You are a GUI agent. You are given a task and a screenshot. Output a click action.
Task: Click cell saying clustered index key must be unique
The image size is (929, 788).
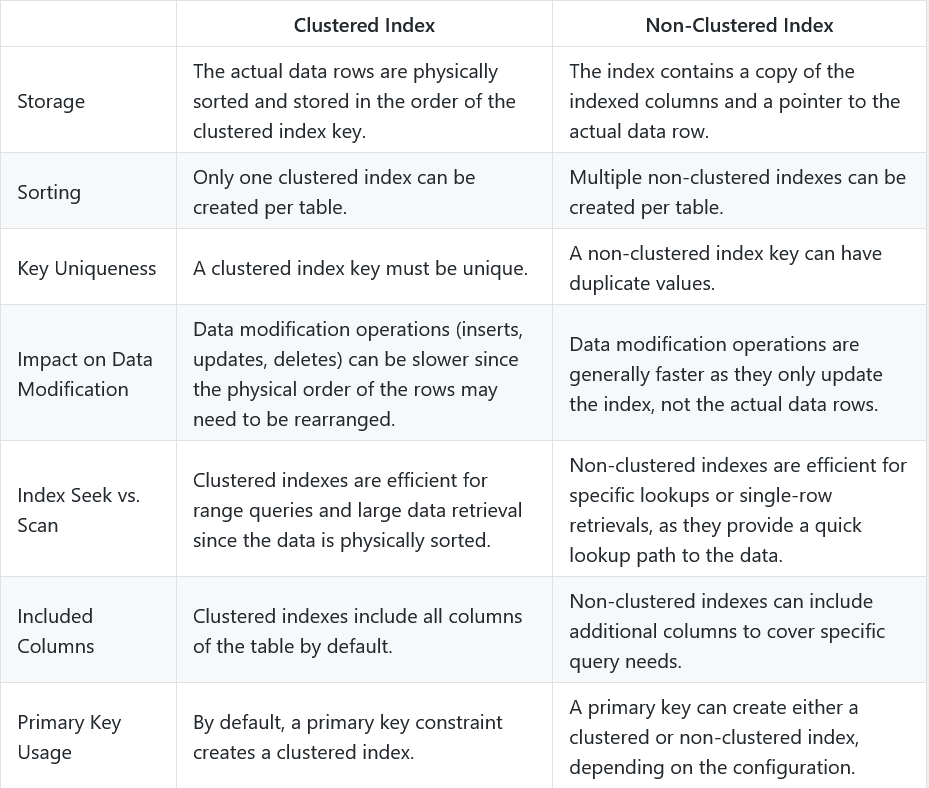tap(360, 268)
